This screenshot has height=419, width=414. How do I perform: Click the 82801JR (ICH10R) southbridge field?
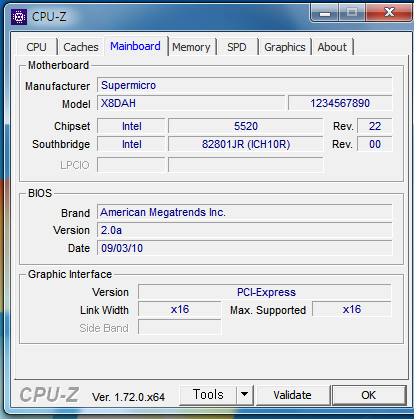246,144
